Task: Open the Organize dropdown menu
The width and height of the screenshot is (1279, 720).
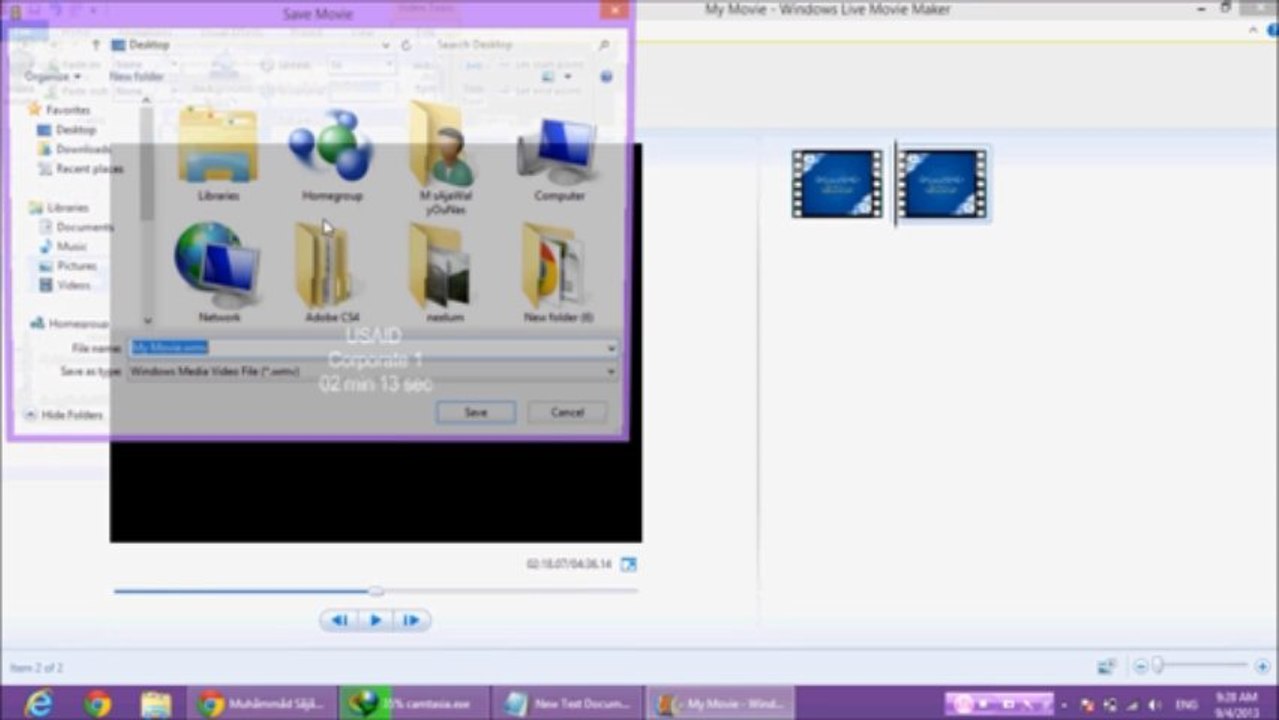Action: pyautogui.click(x=52, y=76)
